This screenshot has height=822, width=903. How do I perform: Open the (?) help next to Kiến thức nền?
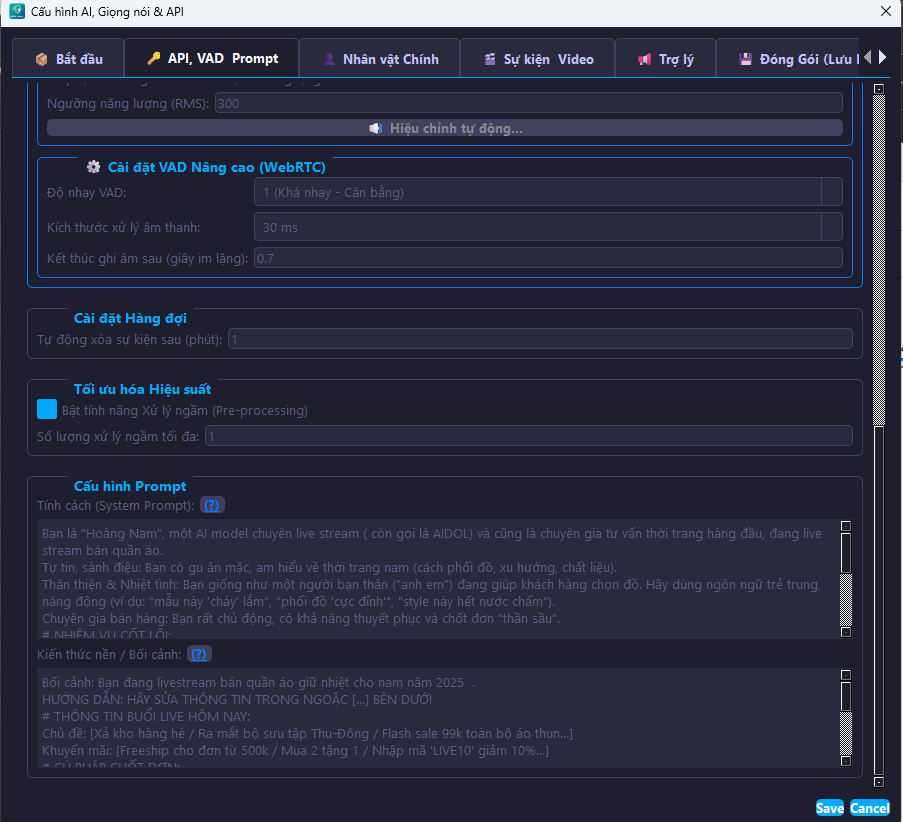coord(199,654)
